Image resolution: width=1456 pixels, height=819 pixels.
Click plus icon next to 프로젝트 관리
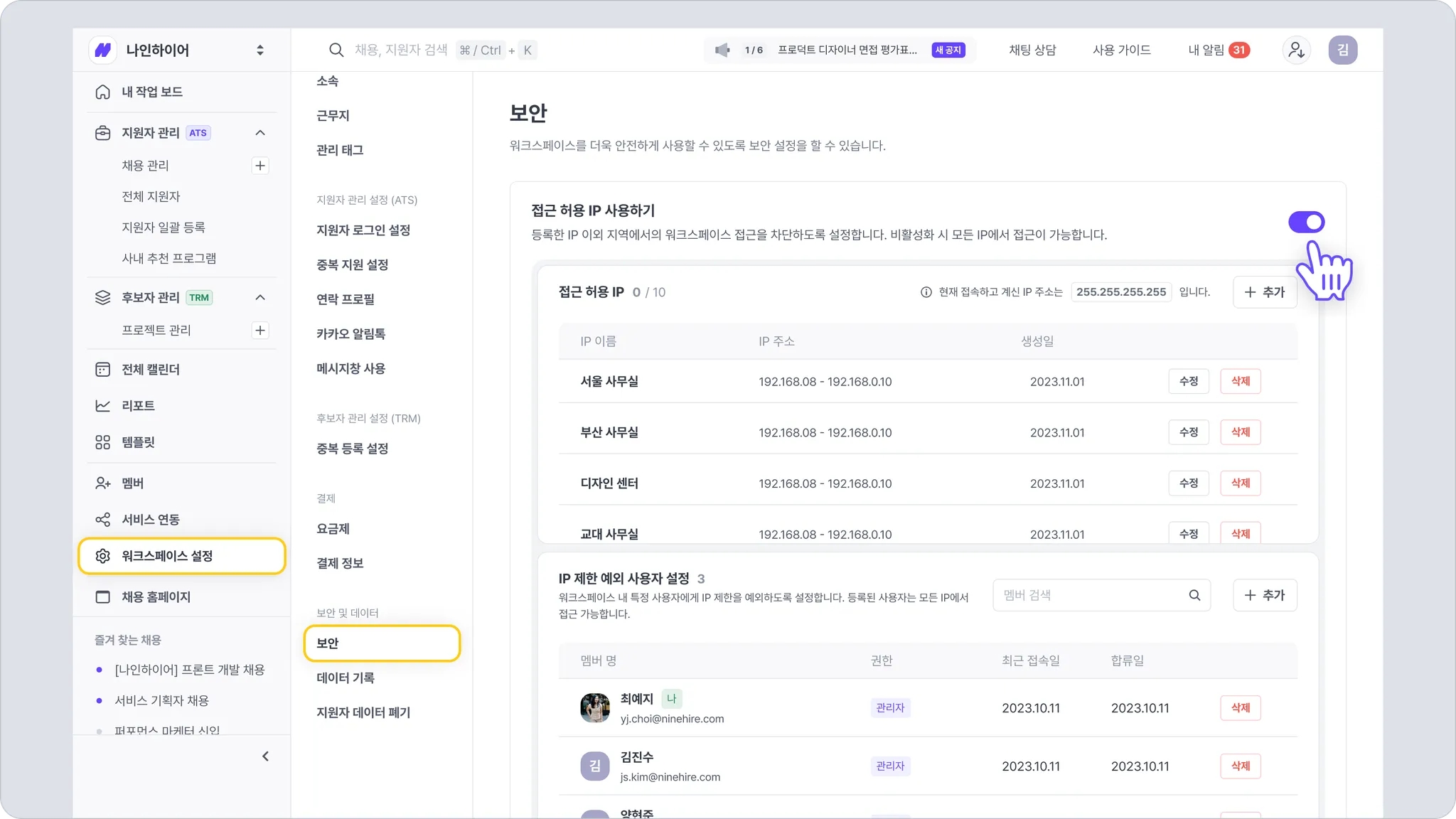tap(260, 331)
